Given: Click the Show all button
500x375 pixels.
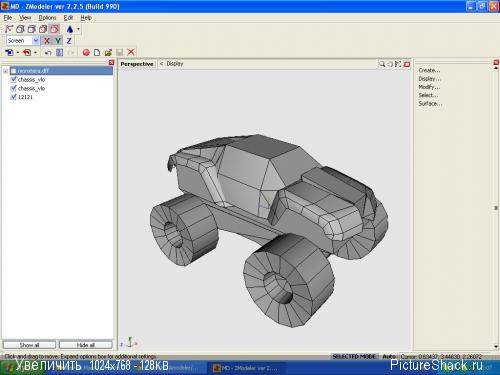Looking at the screenshot, I should pyautogui.click(x=29, y=345).
